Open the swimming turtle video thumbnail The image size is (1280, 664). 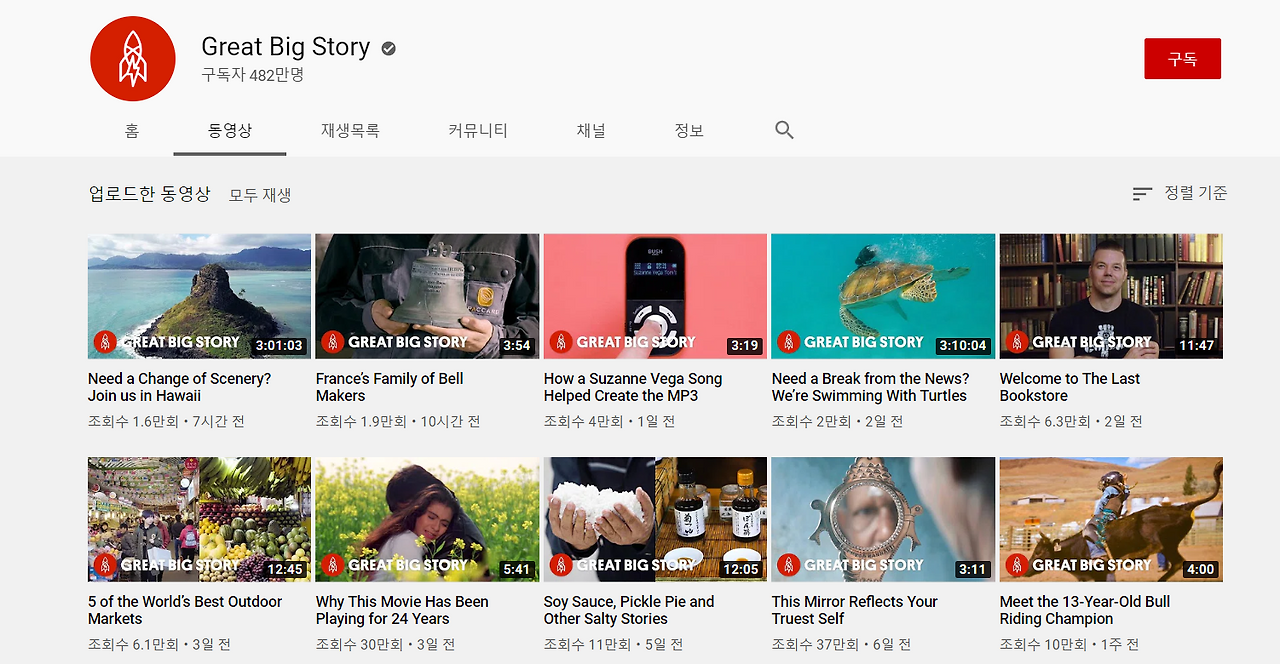[883, 296]
